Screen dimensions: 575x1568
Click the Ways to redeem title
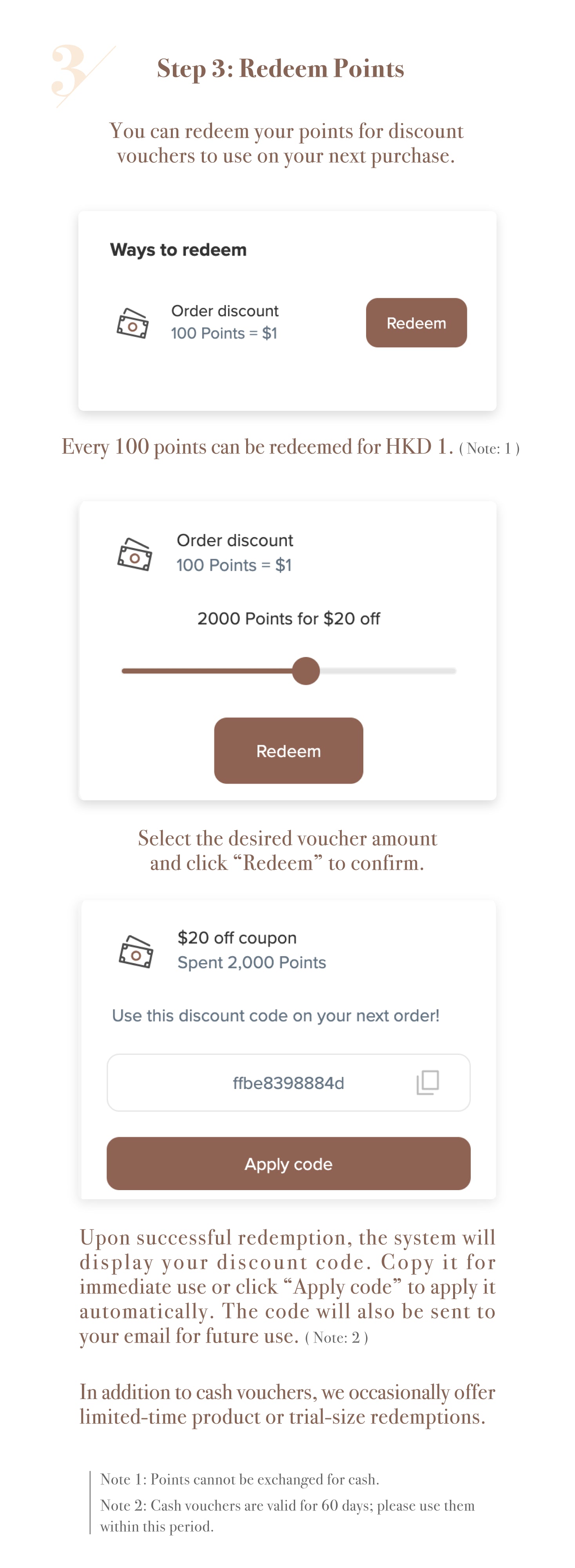178,250
